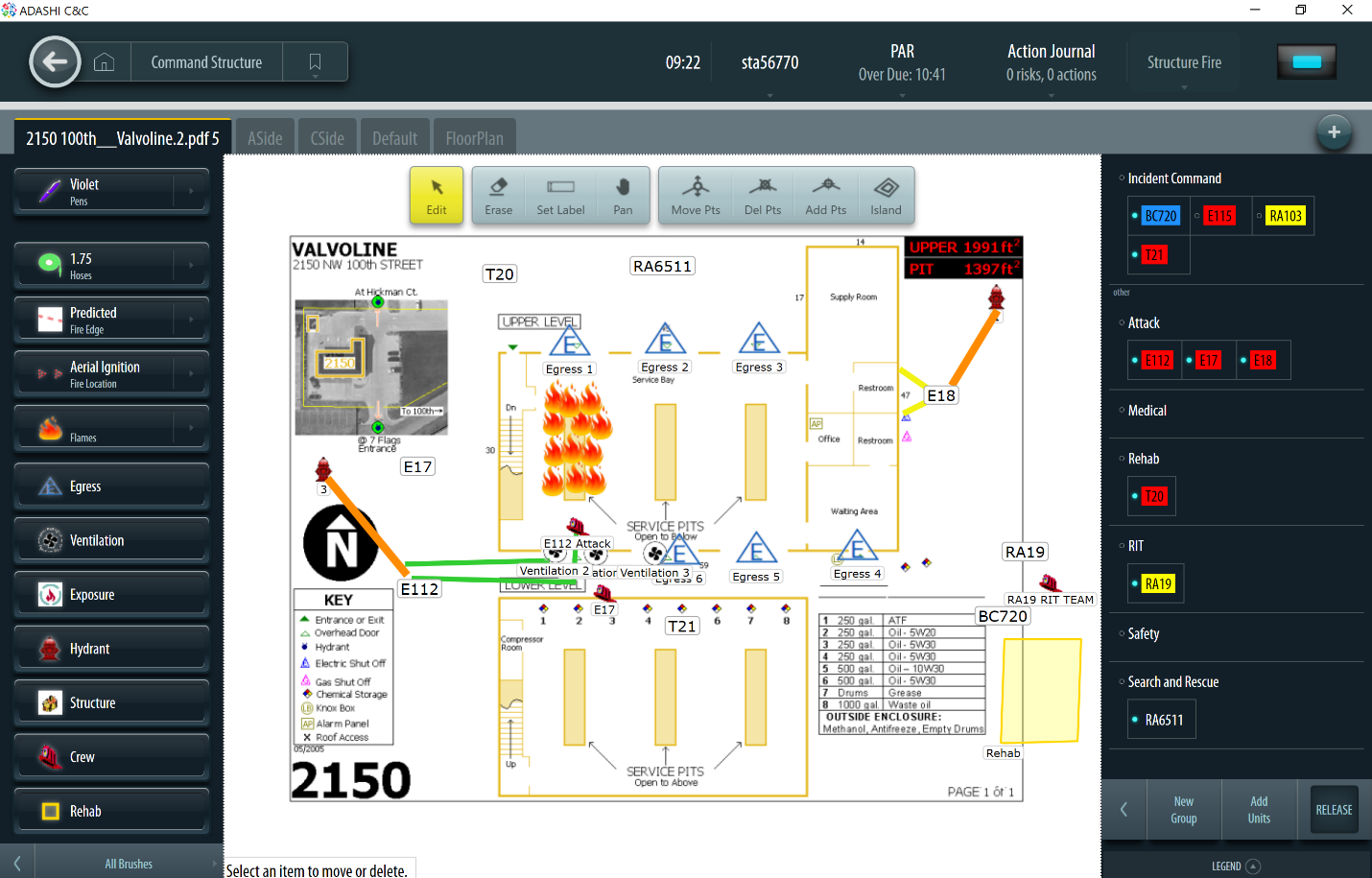The height and width of the screenshot is (878, 1372).
Task: Activate the Pan tool
Action: (x=623, y=196)
